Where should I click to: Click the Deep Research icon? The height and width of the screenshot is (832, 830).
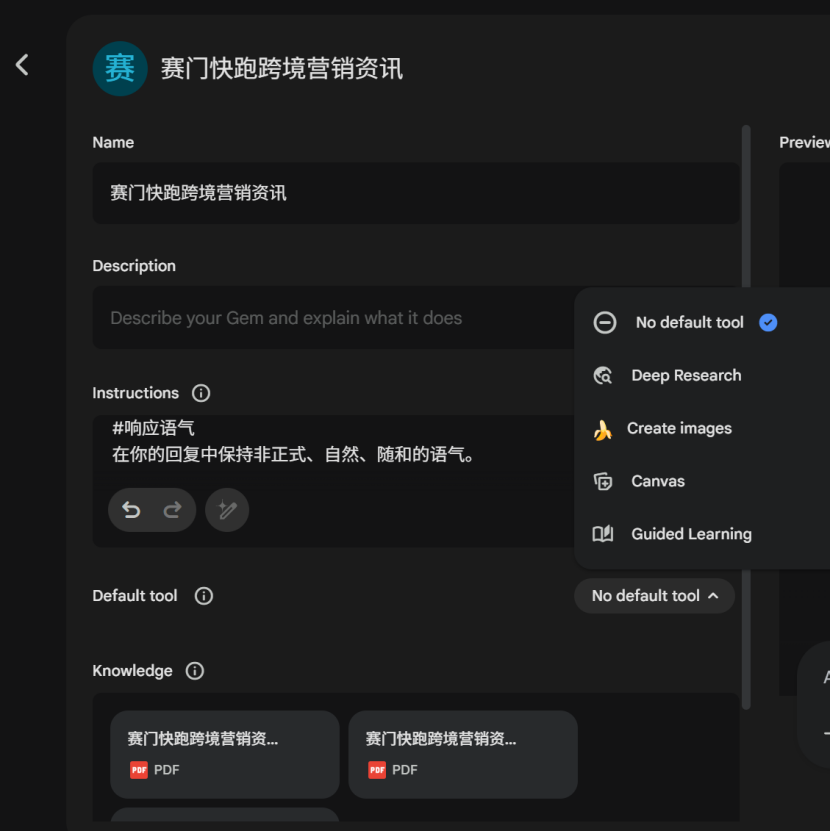click(x=603, y=375)
